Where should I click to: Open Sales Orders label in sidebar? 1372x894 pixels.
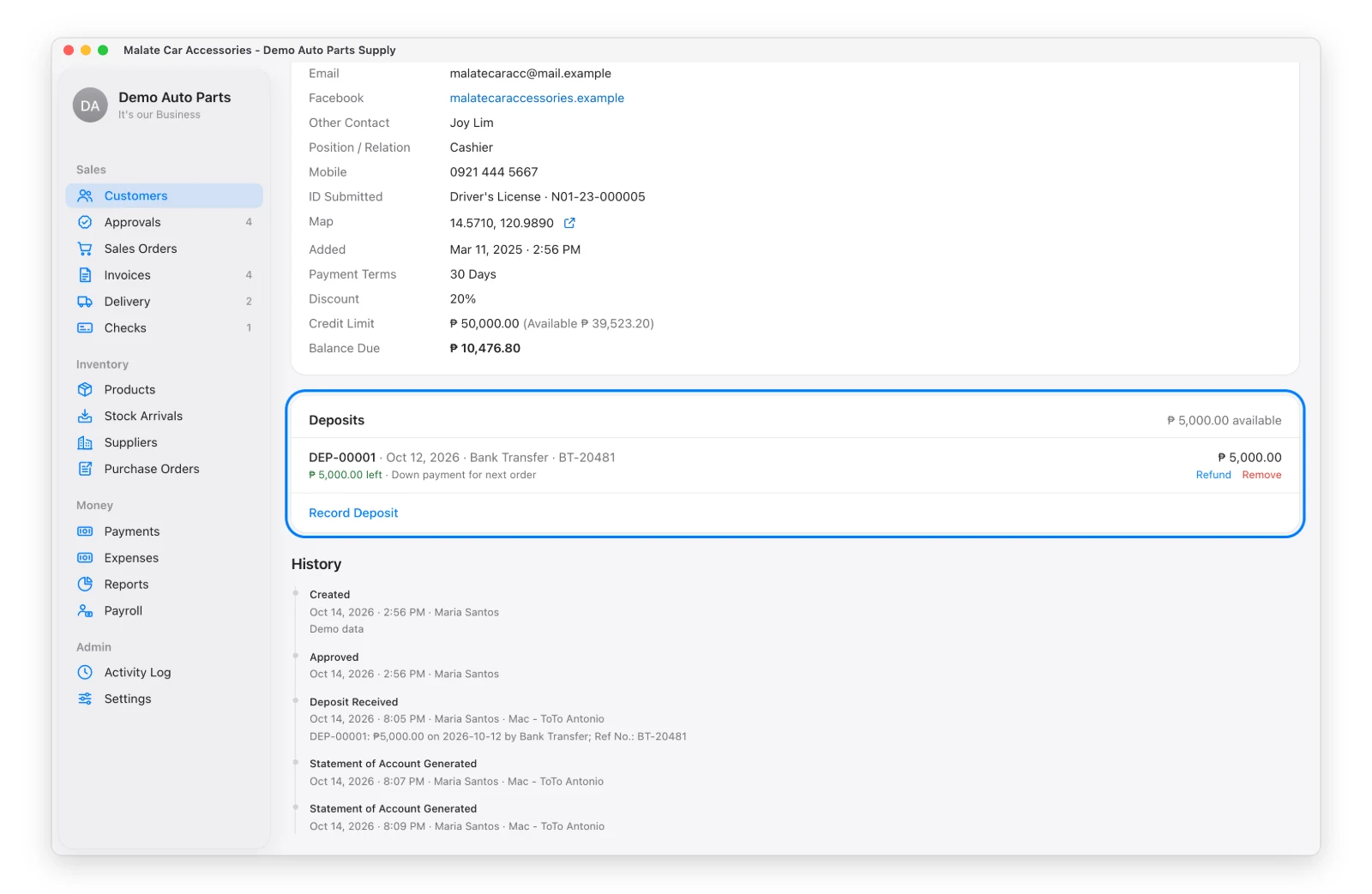click(x=141, y=249)
